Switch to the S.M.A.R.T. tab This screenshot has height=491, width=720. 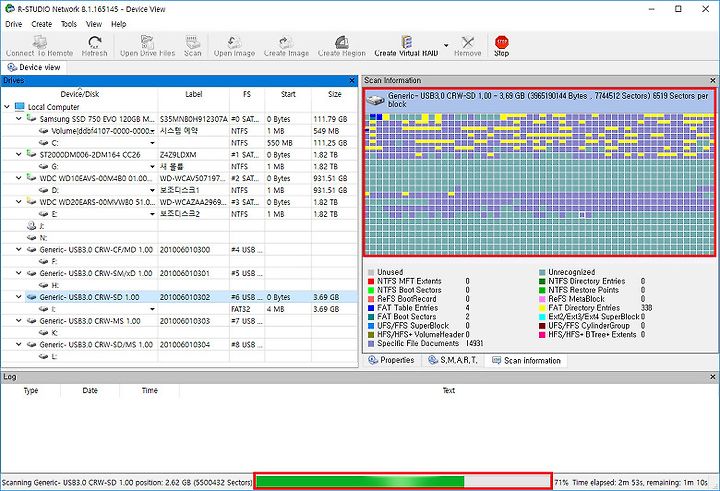click(x=453, y=361)
